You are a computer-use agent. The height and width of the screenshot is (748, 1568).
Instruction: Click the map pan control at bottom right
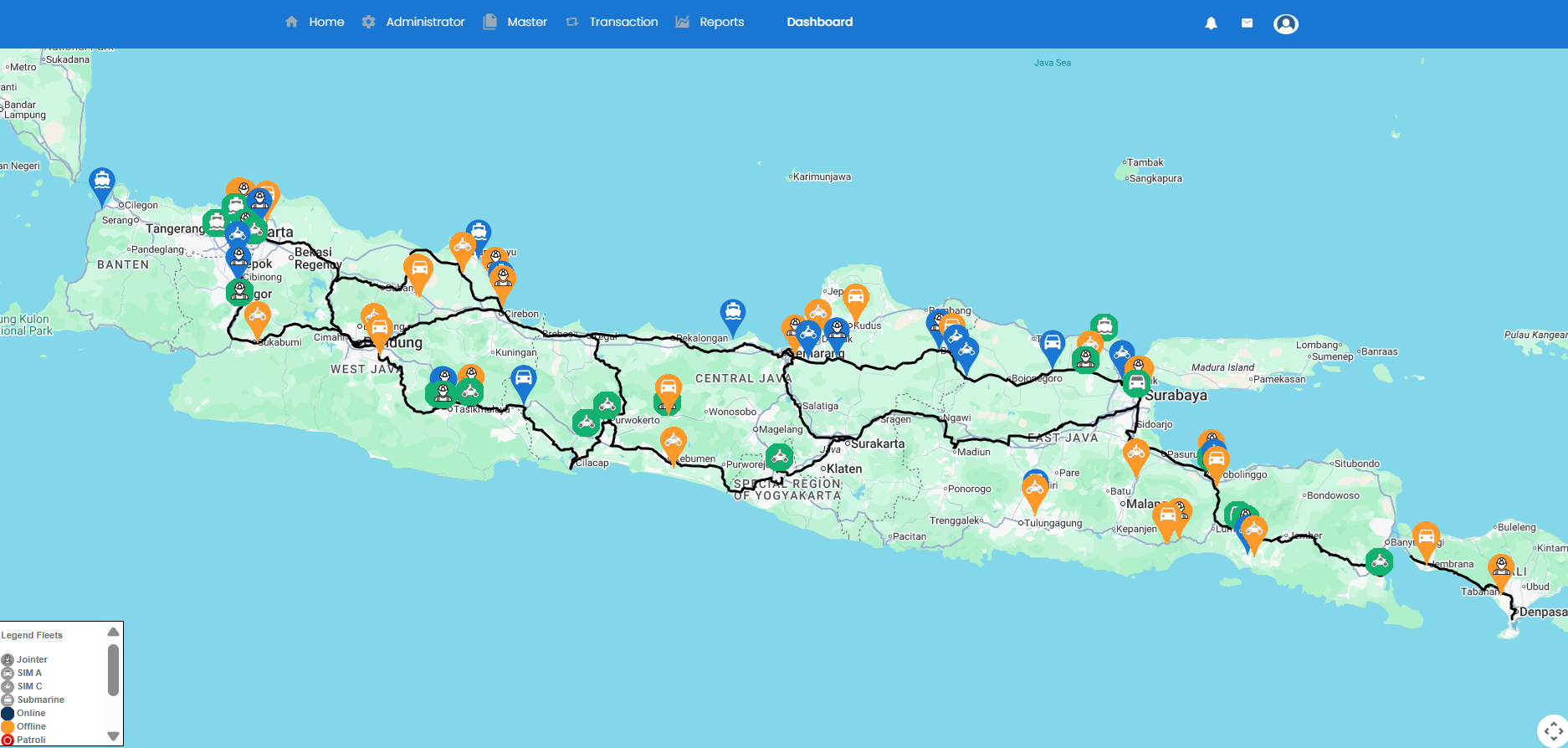pos(1552,730)
